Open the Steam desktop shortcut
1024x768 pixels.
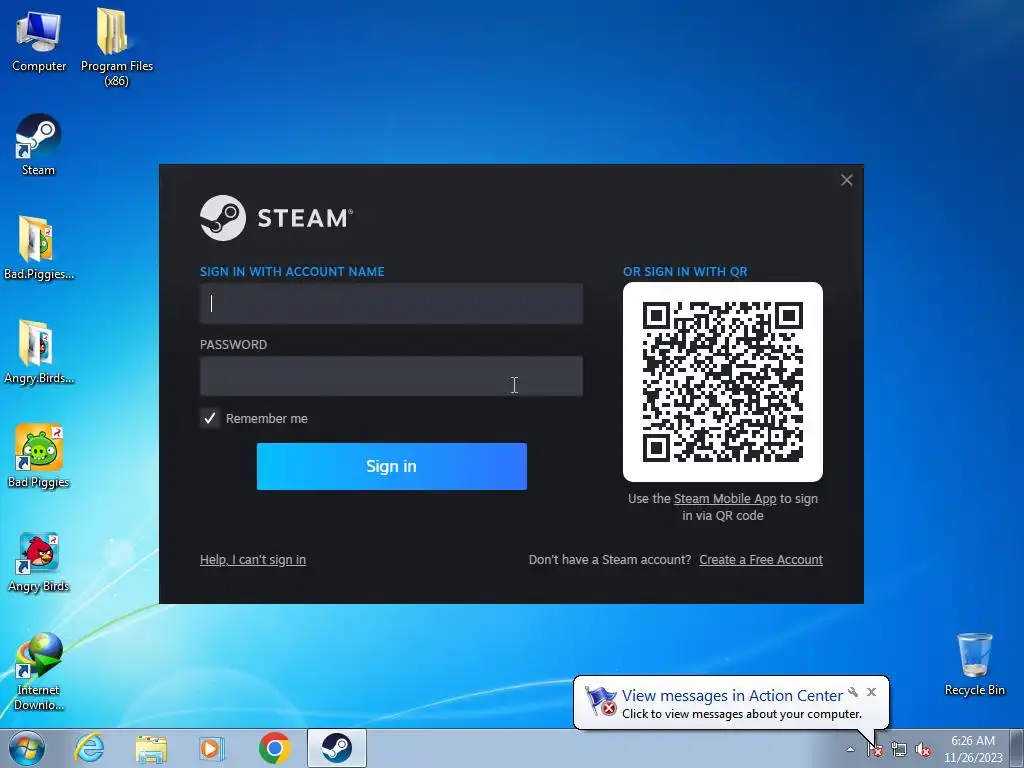(38, 145)
